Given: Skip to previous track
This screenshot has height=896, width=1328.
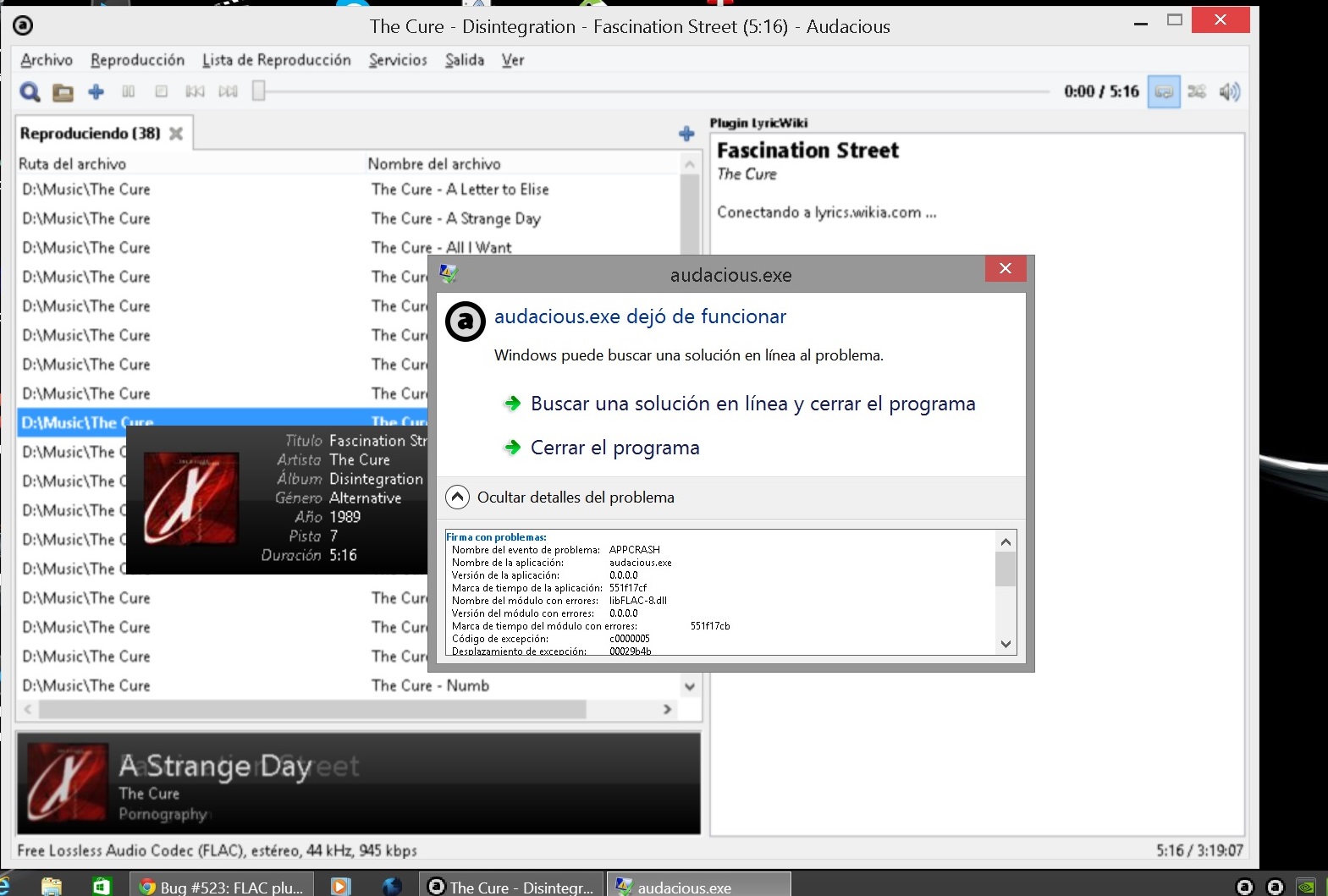Looking at the screenshot, I should click(x=195, y=91).
